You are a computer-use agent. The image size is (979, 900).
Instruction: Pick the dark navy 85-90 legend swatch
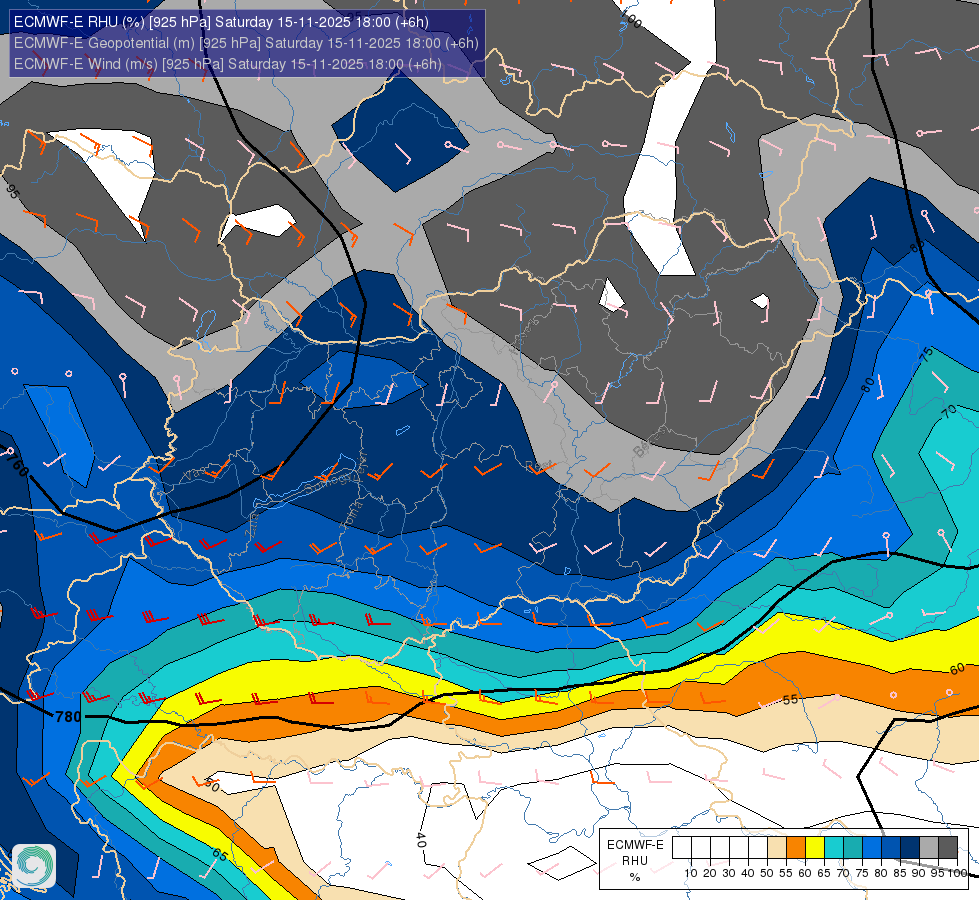pyautogui.click(x=910, y=848)
